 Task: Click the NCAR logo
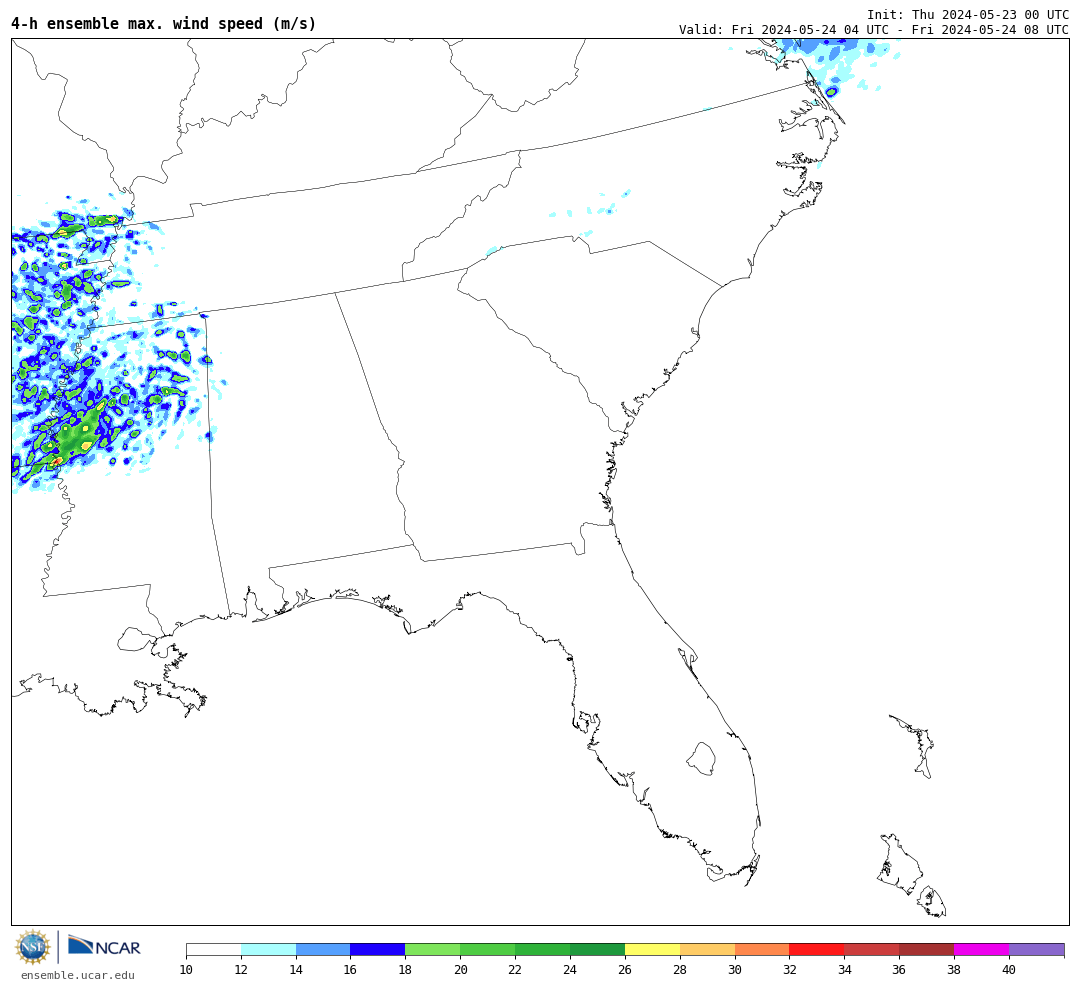point(104,946)
